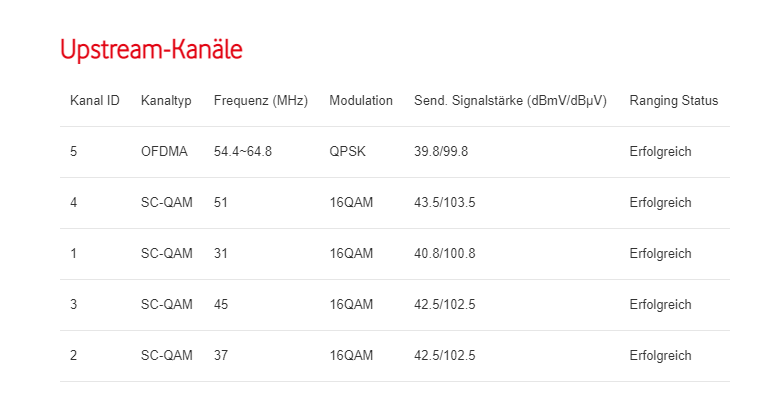
Task: Select the Modulation column header
Action: point(361,101)
